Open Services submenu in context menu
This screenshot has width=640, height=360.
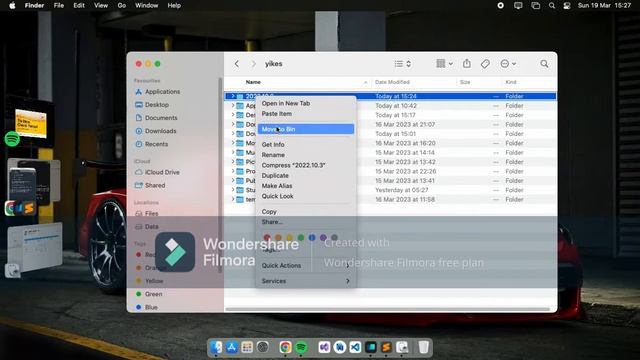(x=306, y=281)
